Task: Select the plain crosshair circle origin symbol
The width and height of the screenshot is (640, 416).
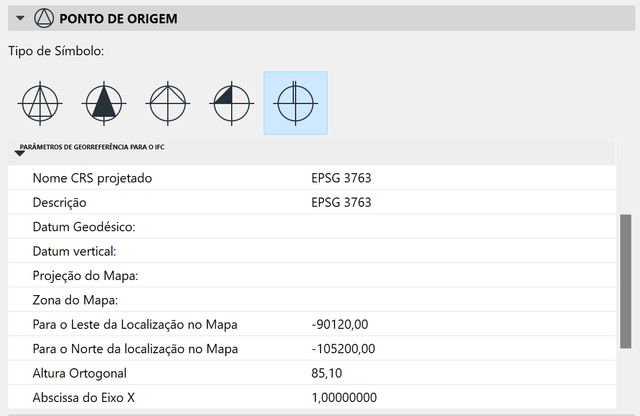Action: pos(296,103)
